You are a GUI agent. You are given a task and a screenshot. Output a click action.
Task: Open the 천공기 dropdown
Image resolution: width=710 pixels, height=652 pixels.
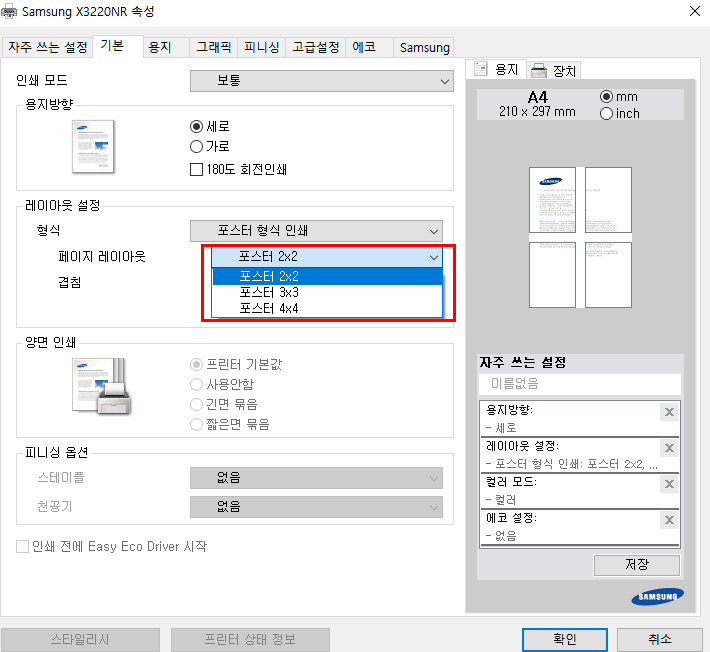pyautogui.click(x=316, y=507)
